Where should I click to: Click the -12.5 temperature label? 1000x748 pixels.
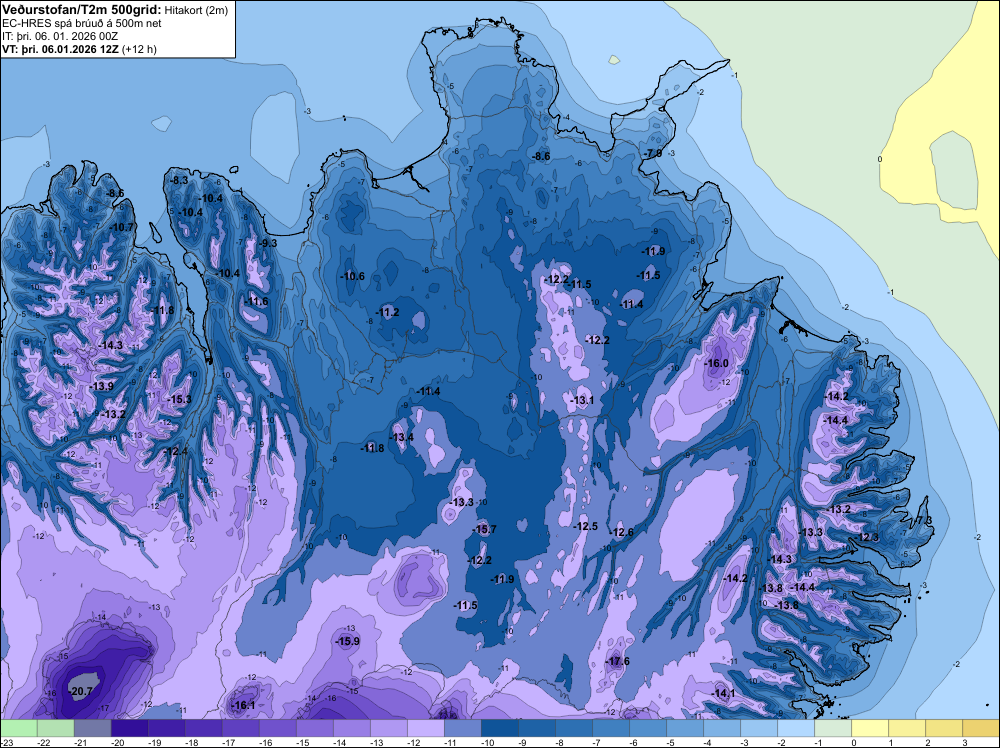[x=585, y=527]
